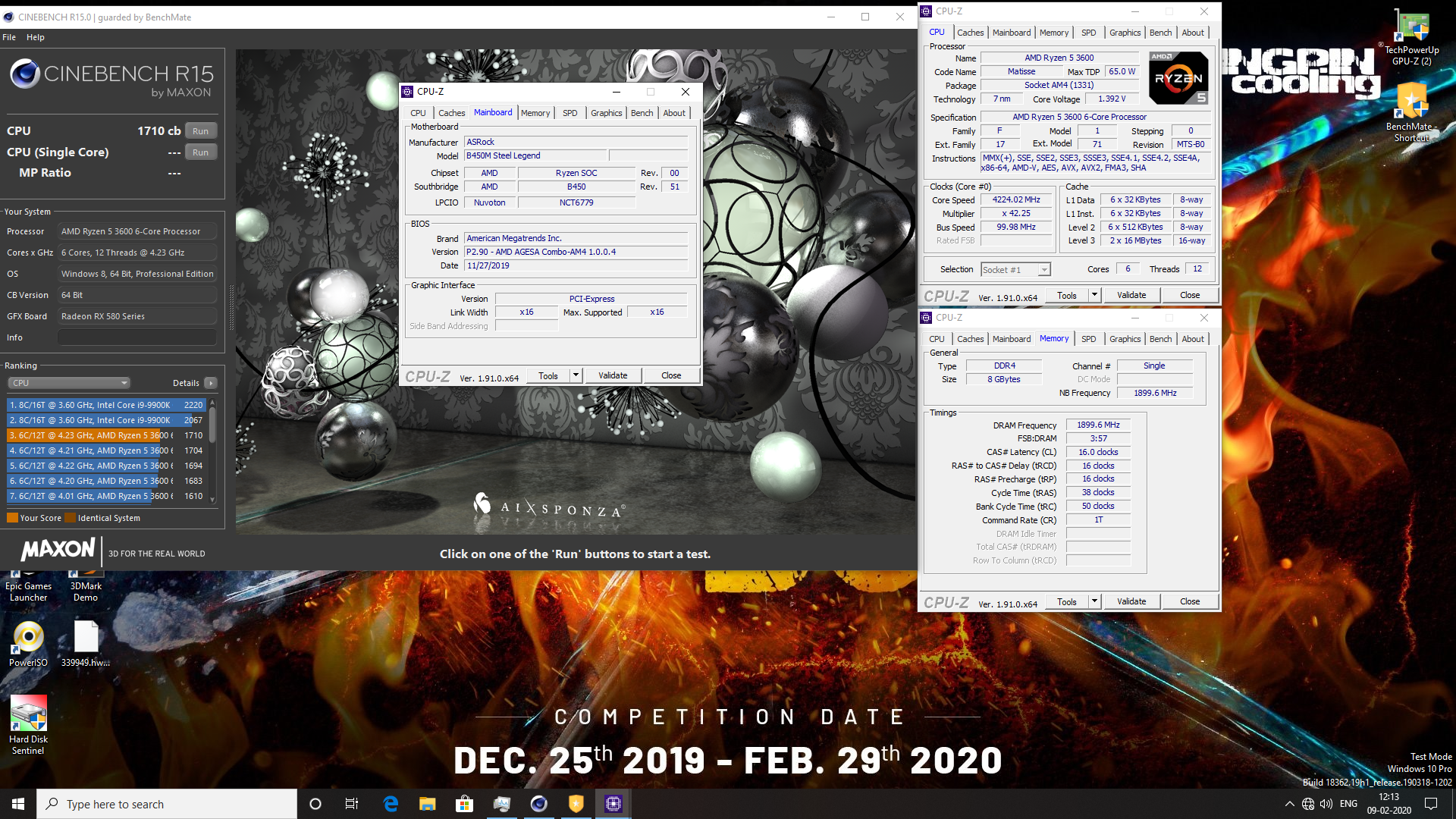Switch to BenchMate shield taskbar icon
Image resolution: width=1456 pixels, height=819 pixels.
click(576, 804)
